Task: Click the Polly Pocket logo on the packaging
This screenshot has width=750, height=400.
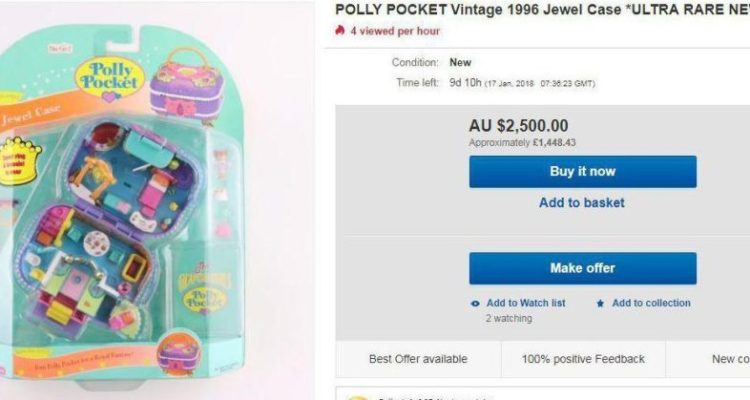Action: click(110, 76)
